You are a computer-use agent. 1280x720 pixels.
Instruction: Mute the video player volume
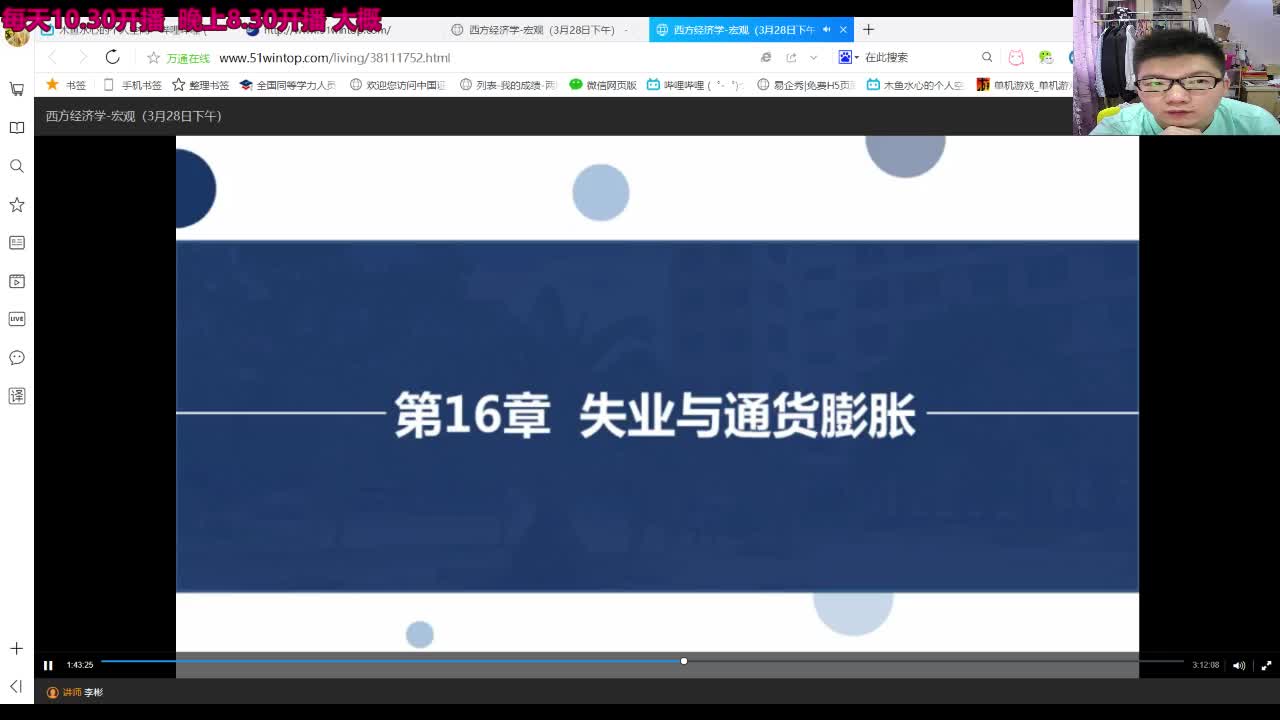(x=1239, y=665)
